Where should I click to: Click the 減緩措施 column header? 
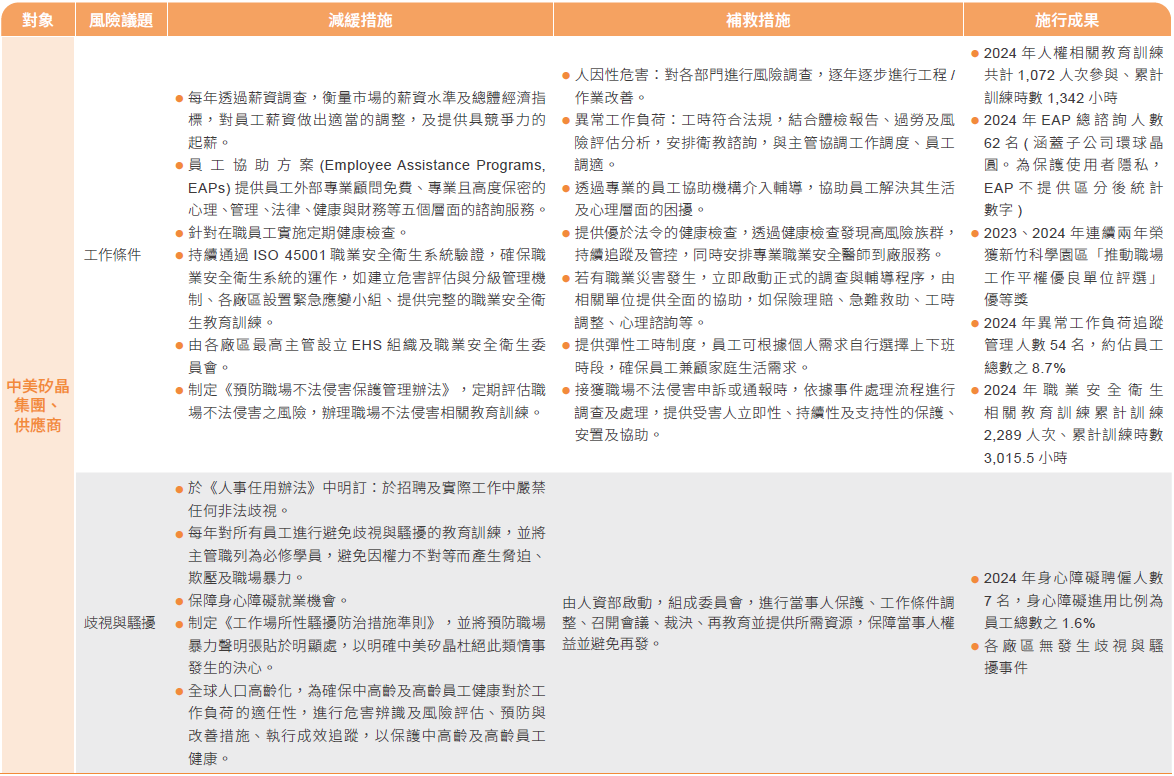pos(360,20)
